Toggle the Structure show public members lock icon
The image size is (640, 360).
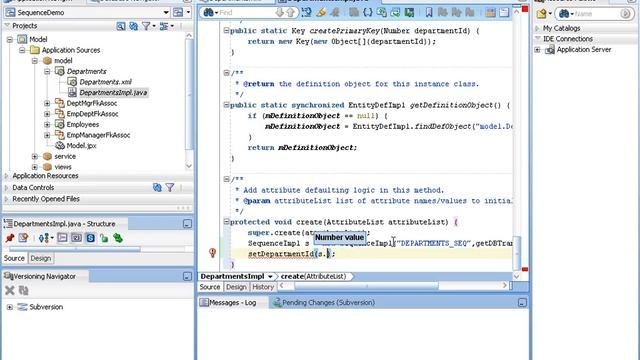click(104, 238)
